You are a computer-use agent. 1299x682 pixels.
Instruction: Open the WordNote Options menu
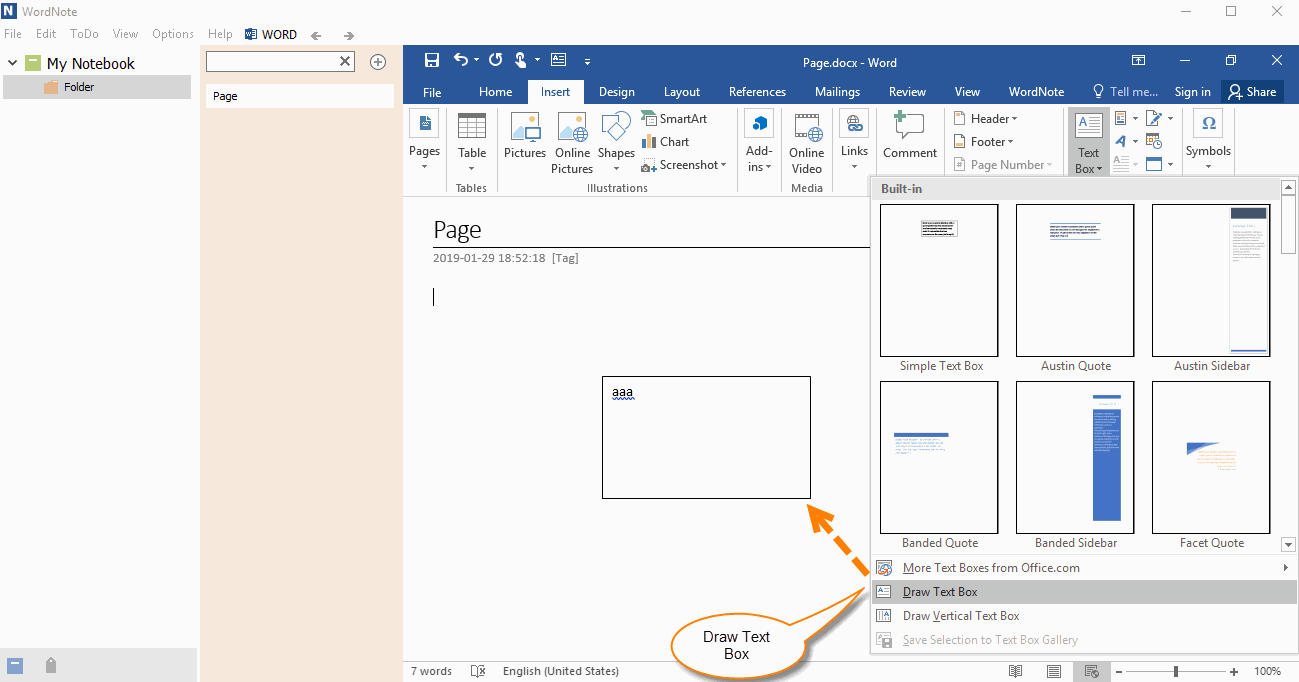click(x=172, y=33)
